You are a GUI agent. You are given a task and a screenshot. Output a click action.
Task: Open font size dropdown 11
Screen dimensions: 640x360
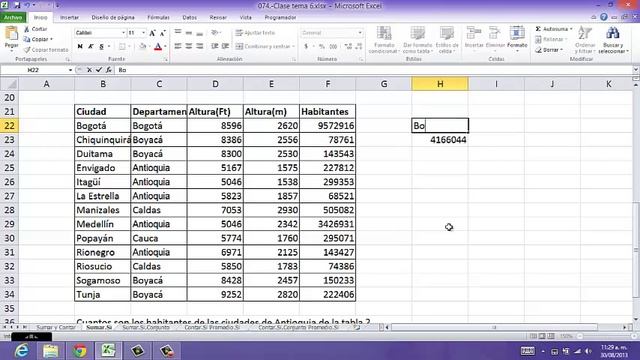tap(143, 33)
